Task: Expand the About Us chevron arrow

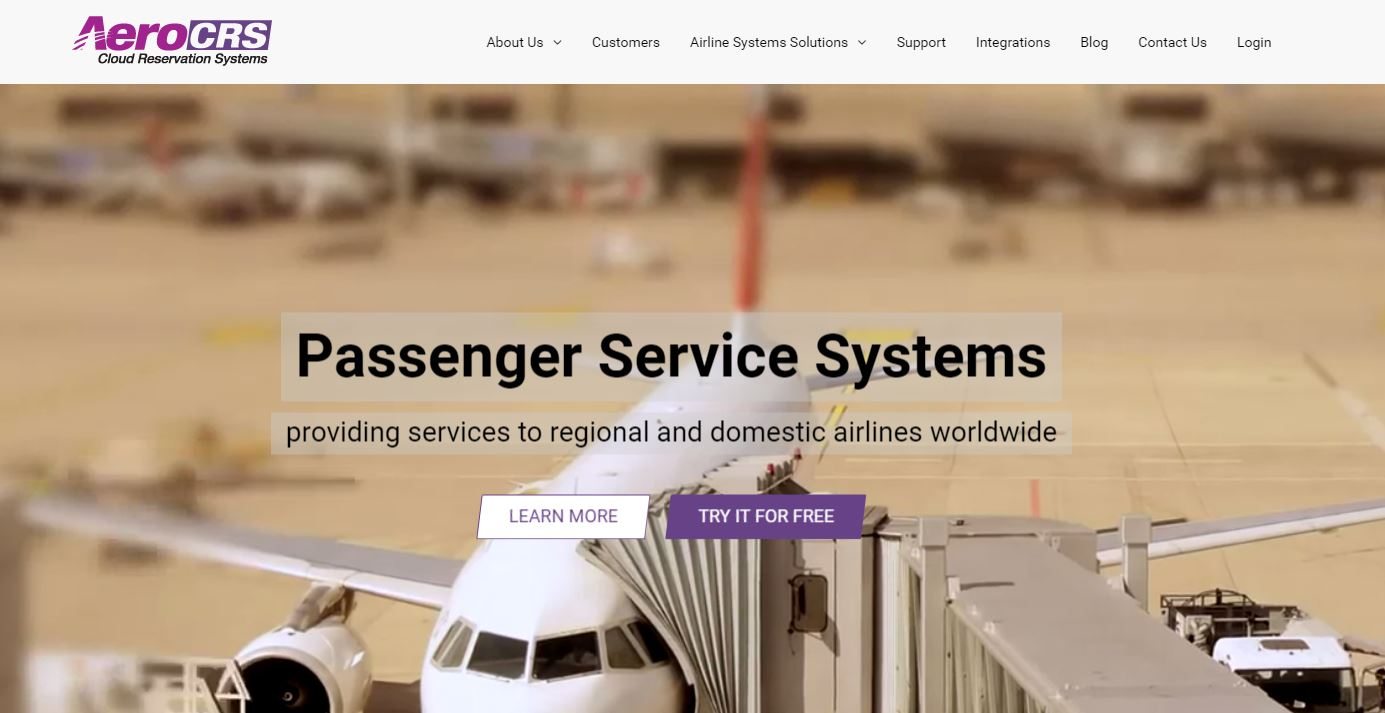Action: point(557,43)
